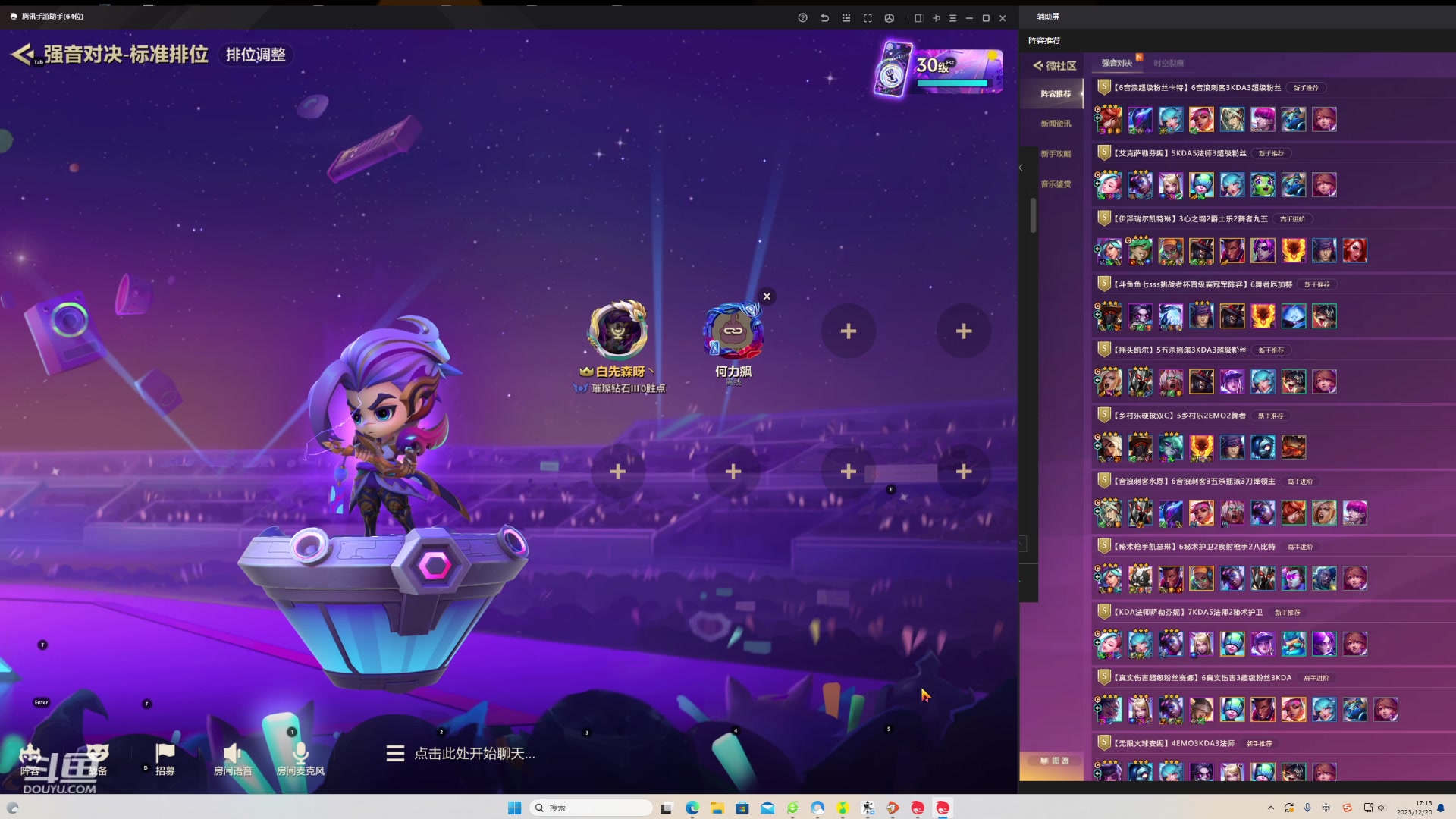Click the 点击此处开始聊天 chat input
The height and width of the screenshot is (819, 1456).
tap(475, 753)
